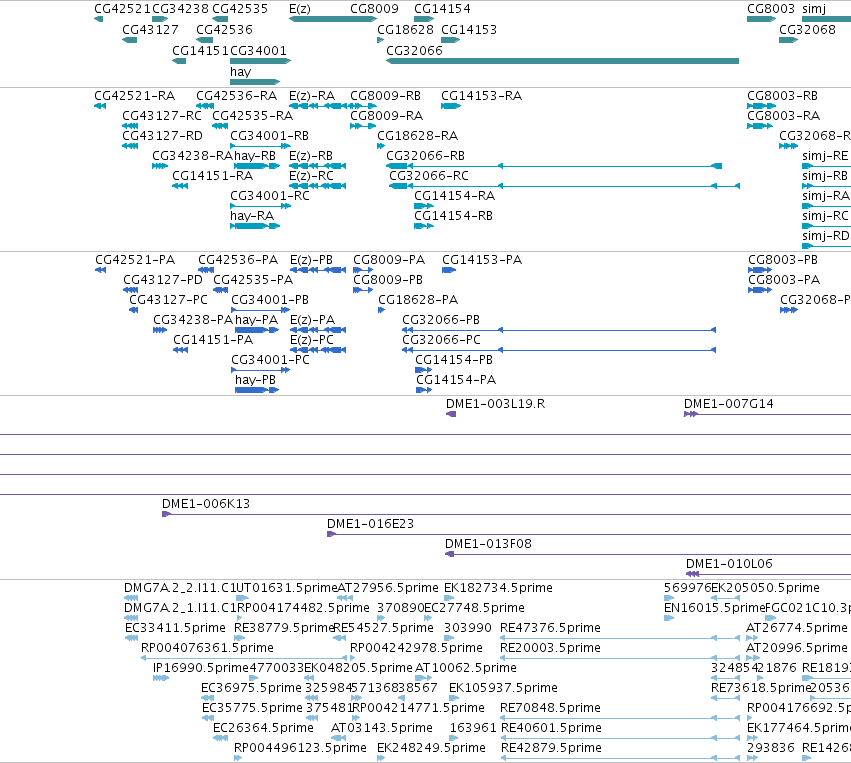This screenshot has width=851, height=763.
Task: Click transcript CG14151-RA
Action: [180, 186]
